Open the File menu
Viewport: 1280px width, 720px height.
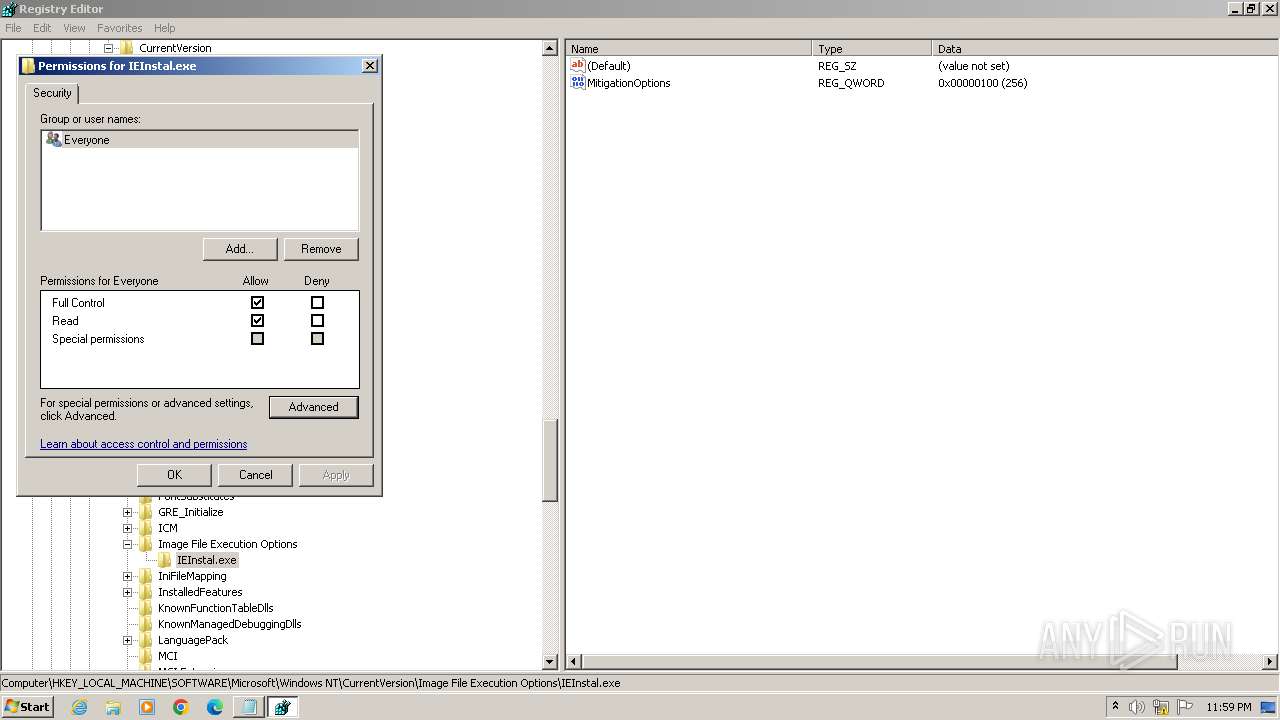coord(13,28)
